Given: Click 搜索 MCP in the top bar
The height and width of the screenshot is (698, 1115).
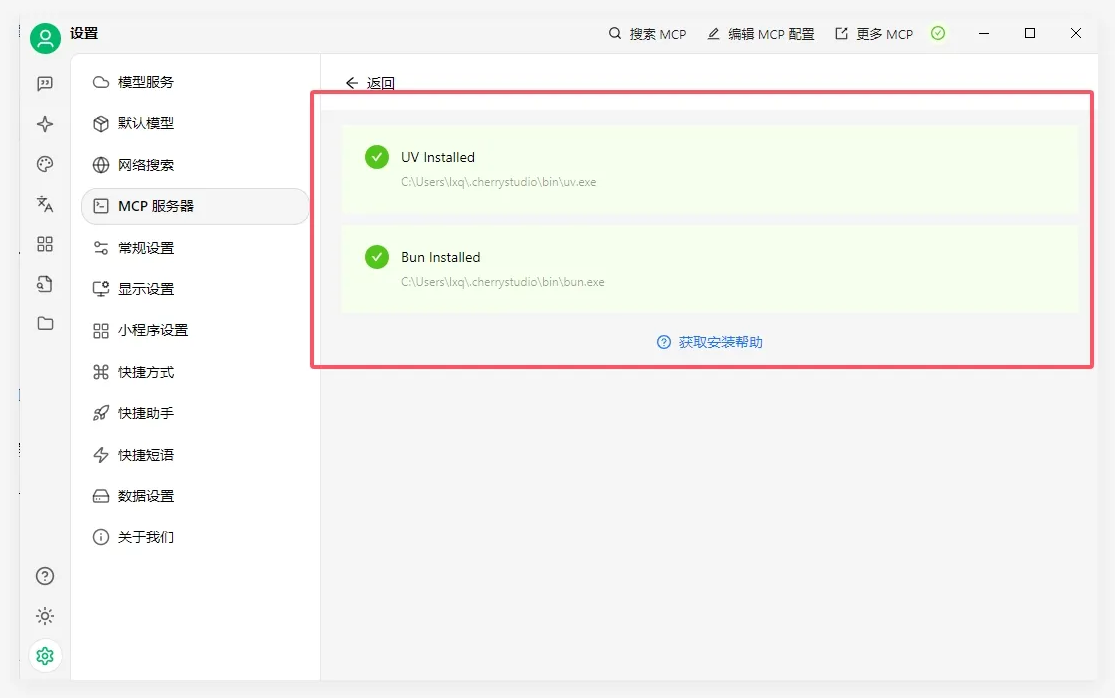Looking at the screenshot, I should click(x=648, y=34).
